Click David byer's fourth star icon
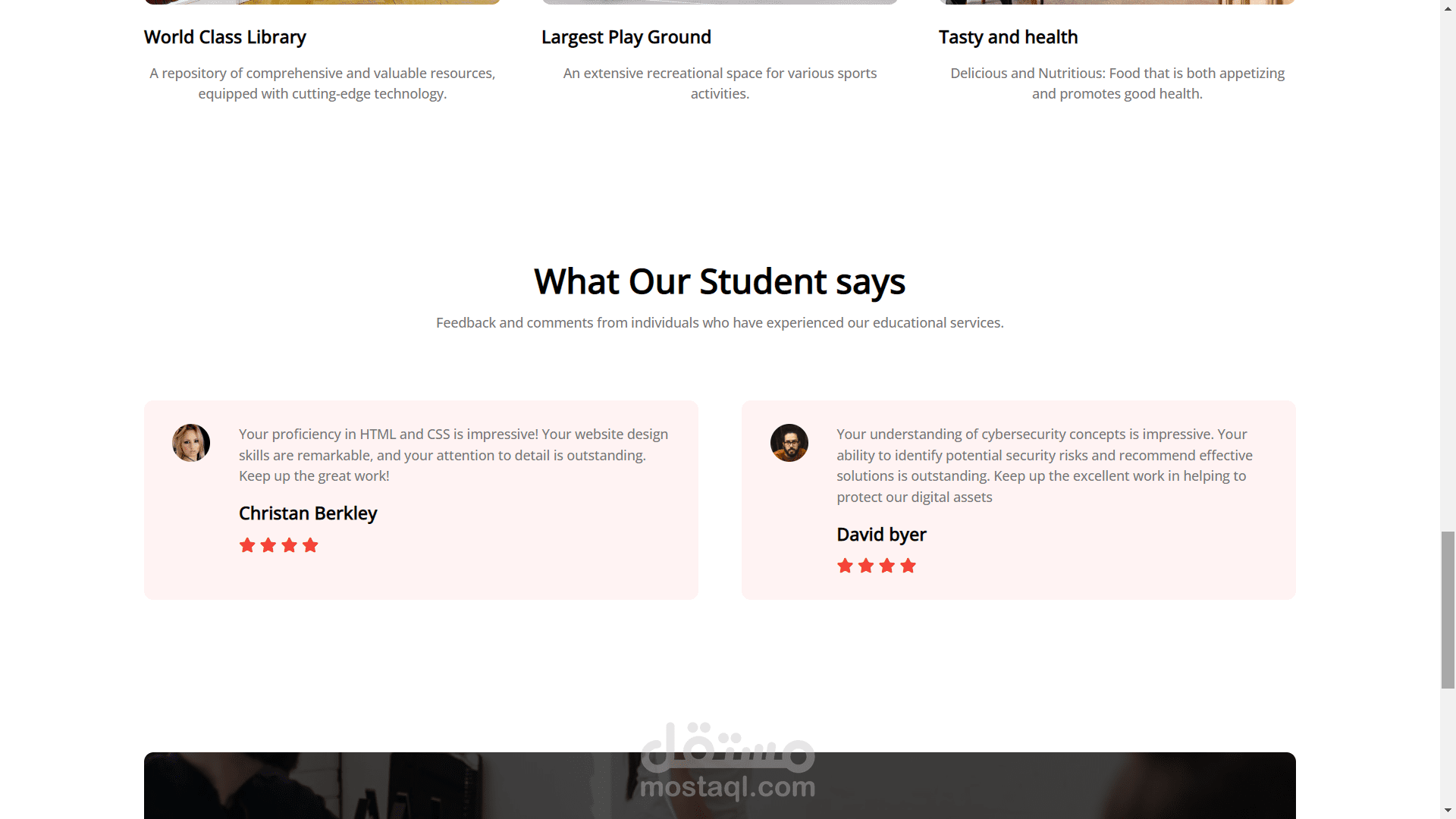This screenshot has width=1456, height=819. click(x=908, y=566)
